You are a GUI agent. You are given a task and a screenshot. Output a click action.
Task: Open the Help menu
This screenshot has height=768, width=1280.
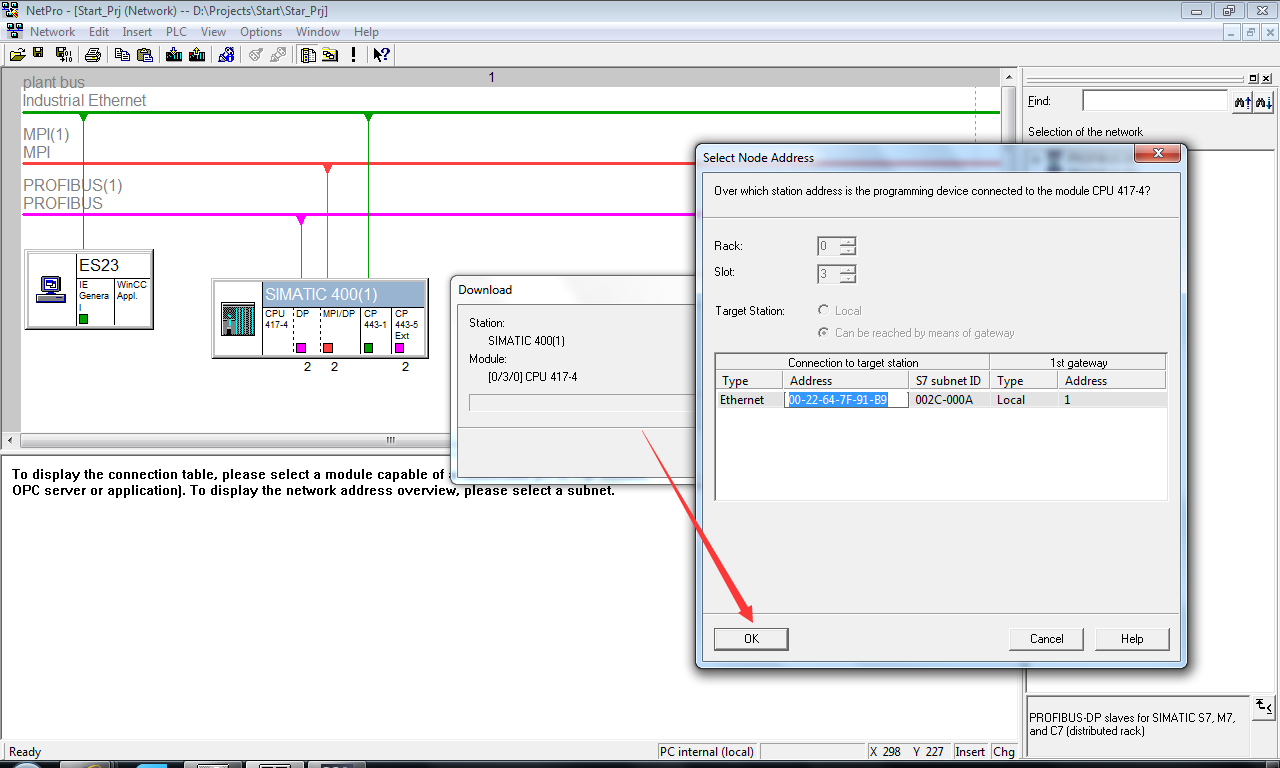[x=367, y=32]
